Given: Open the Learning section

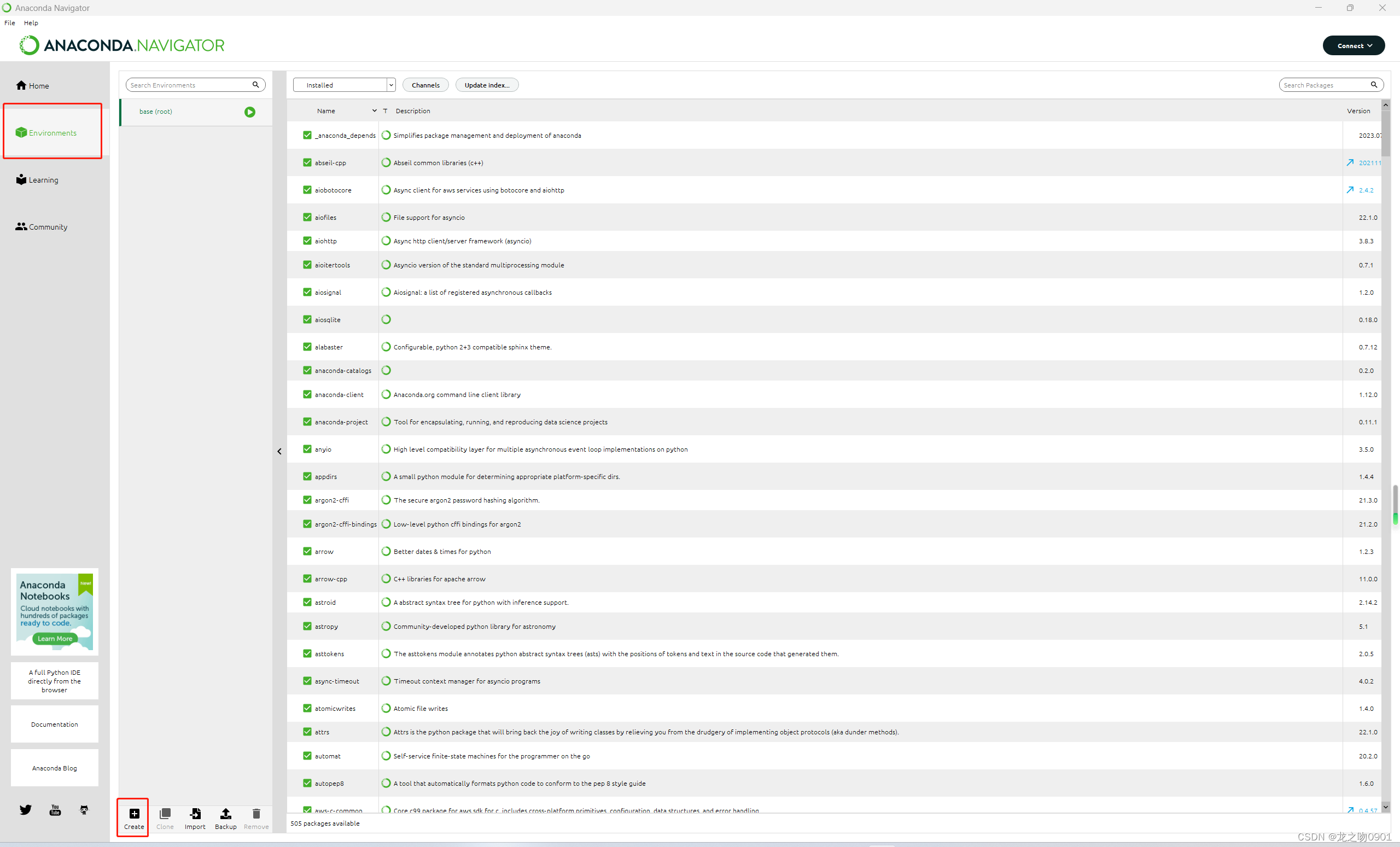Looking at the screenshot, I should pyautogui.click(x=37, y=179).
